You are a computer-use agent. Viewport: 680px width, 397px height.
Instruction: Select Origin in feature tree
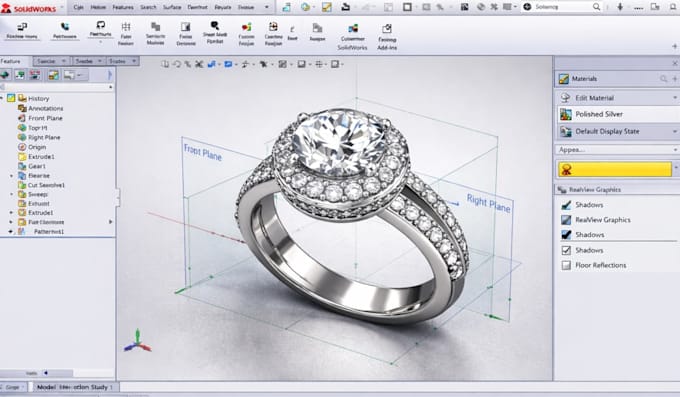(37, 147)
